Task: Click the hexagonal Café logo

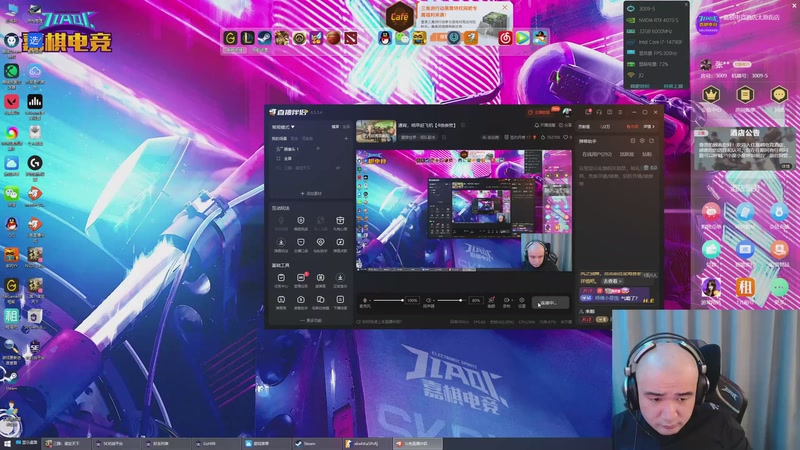Action: [399, 17]
